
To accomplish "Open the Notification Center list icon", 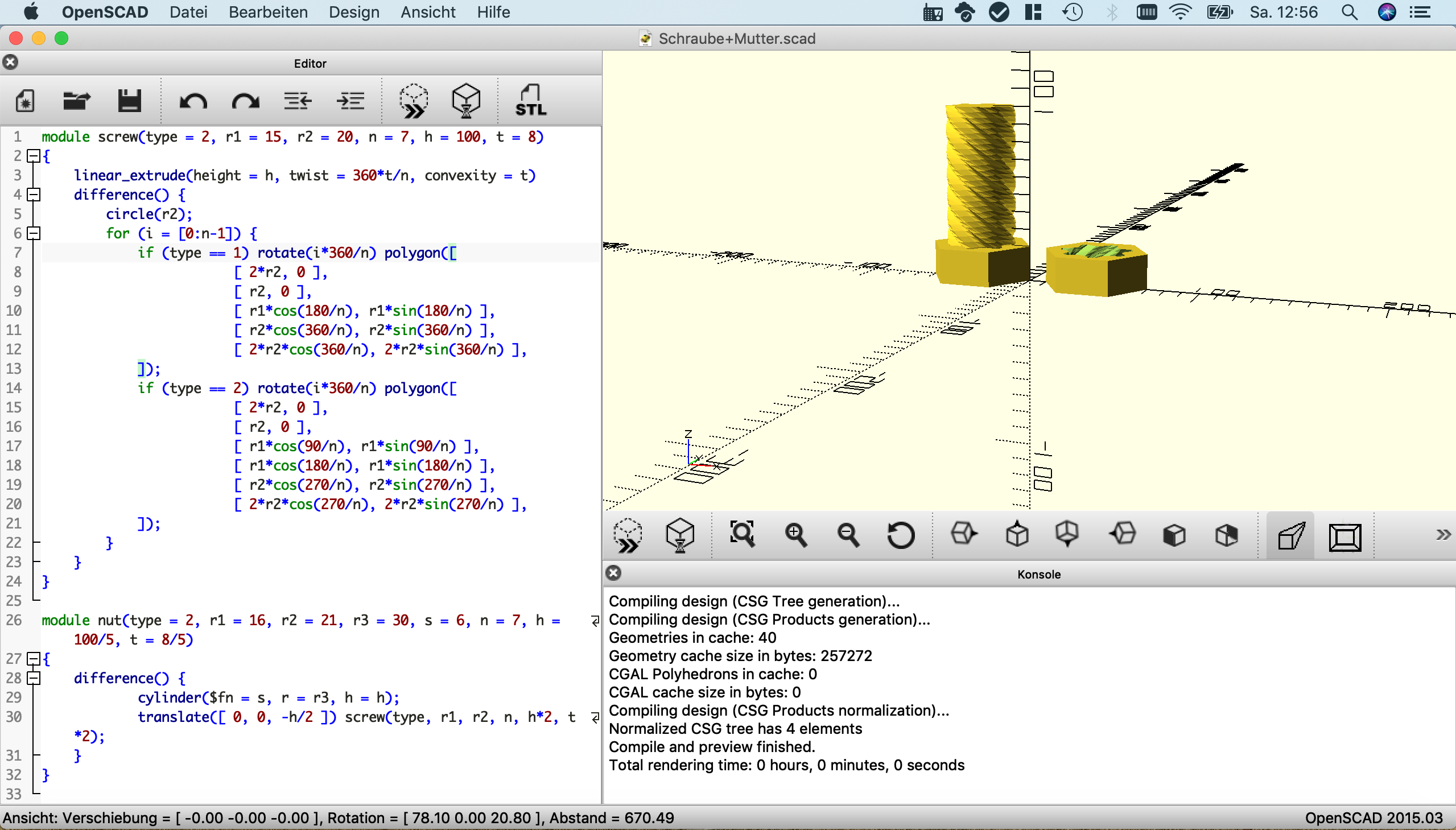I will (1420, 12).
